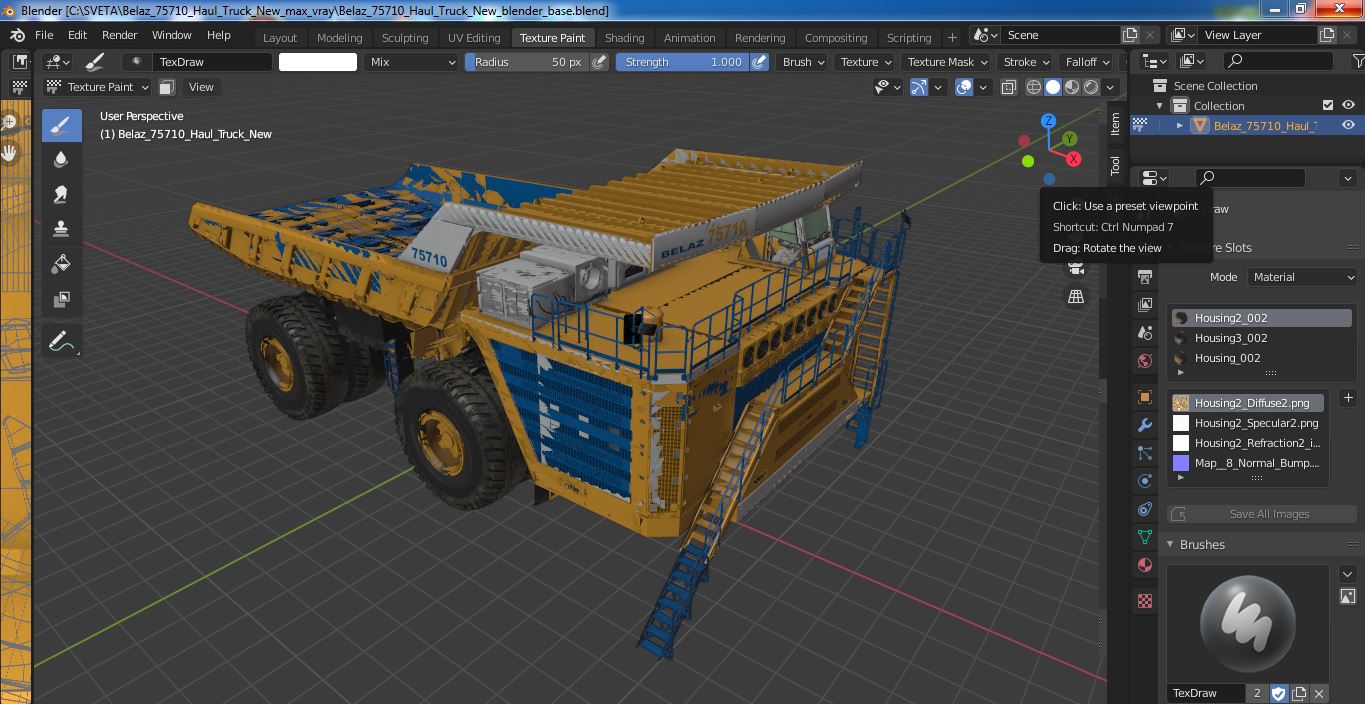The width and height of the screenshot is (1365, 704).
Task: Switch to rendered shading mode
Action: pos(1091,87)
